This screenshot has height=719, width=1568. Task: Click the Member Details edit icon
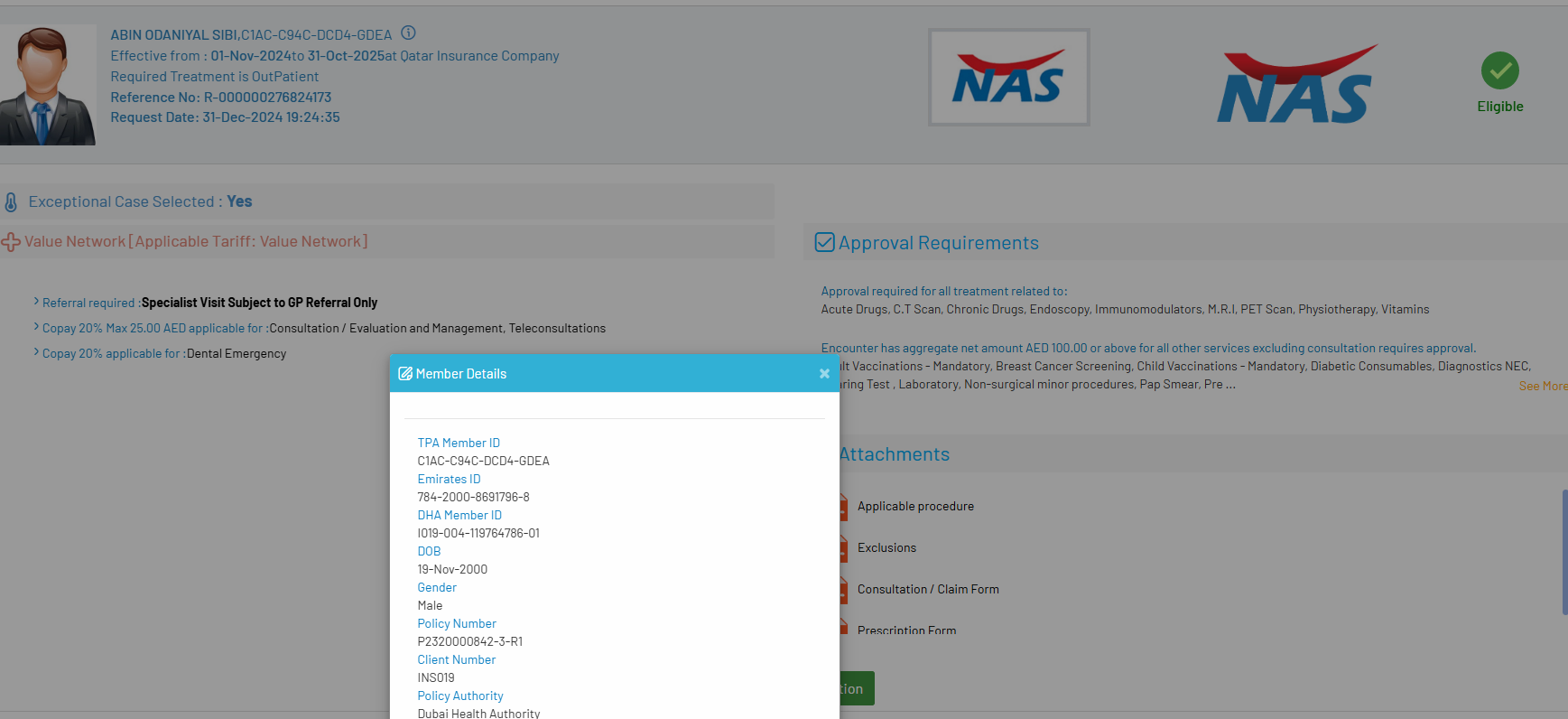pyautogui.click(x=405, y=374)
